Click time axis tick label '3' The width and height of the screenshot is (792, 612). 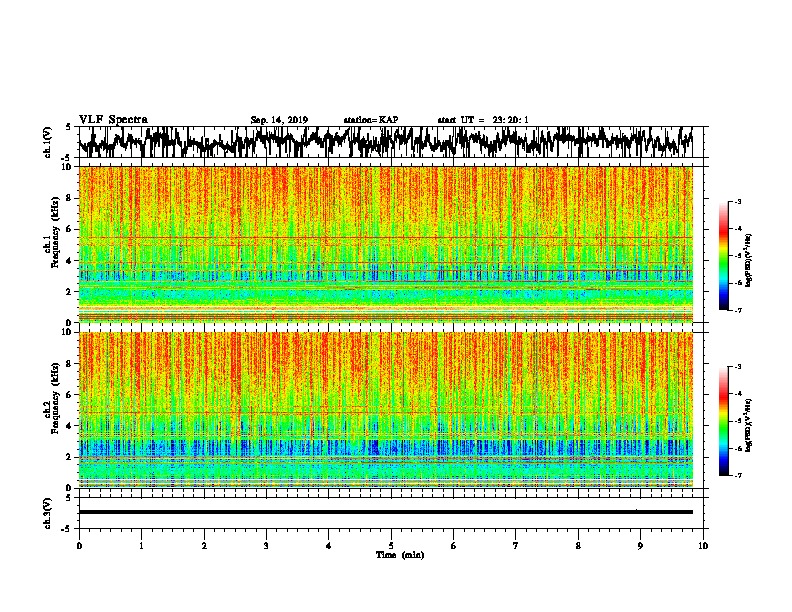click(266, 546)
